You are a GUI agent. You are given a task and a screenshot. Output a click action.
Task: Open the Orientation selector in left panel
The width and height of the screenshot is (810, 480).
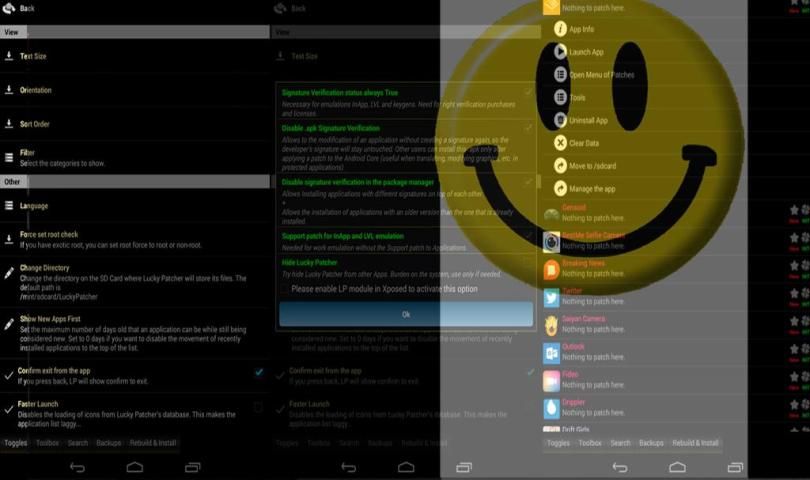point(35,90)
